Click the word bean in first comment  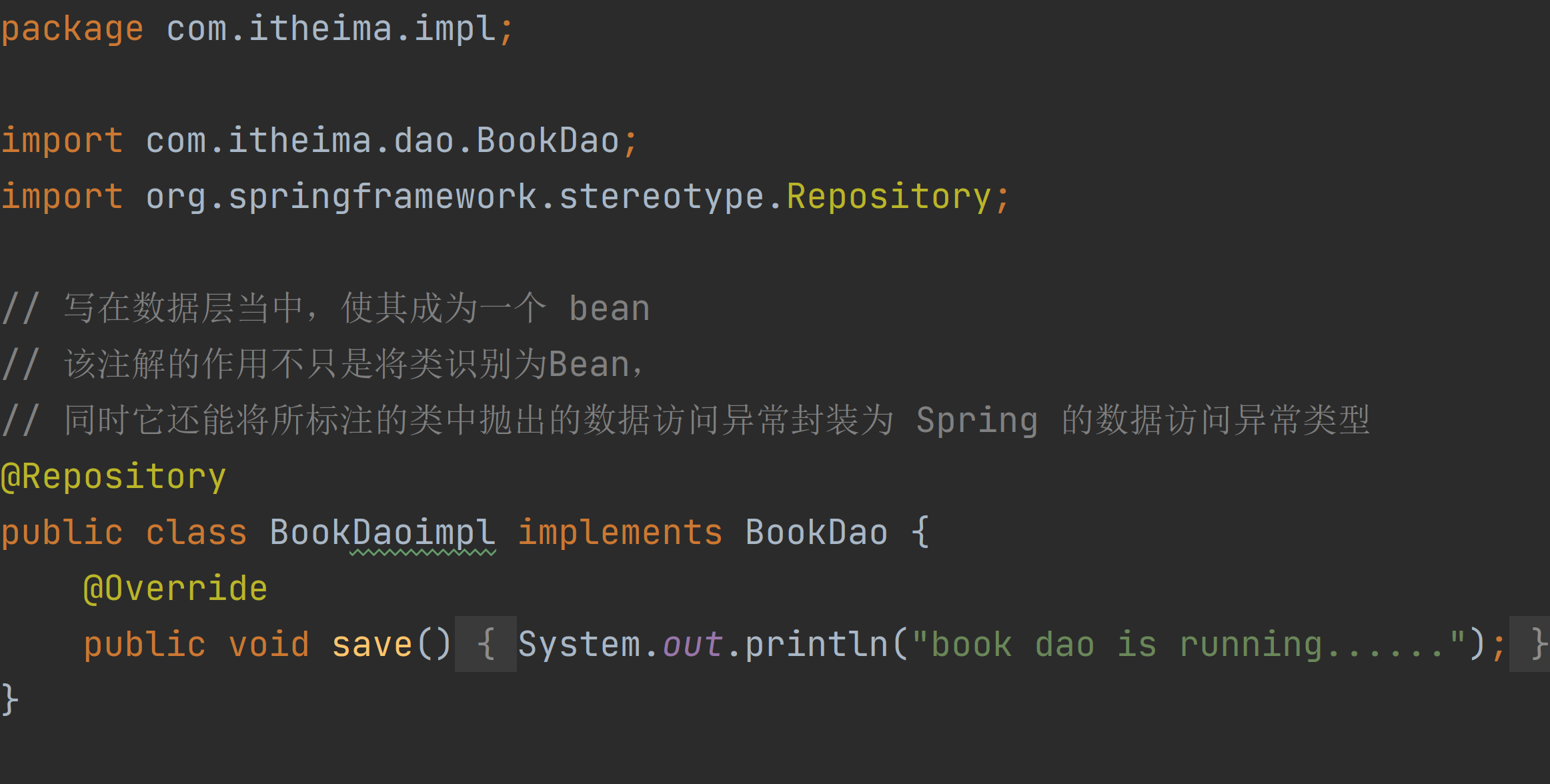(609, 309)
